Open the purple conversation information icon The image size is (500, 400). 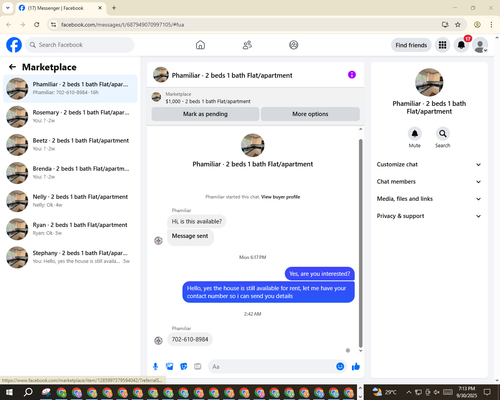352,75
